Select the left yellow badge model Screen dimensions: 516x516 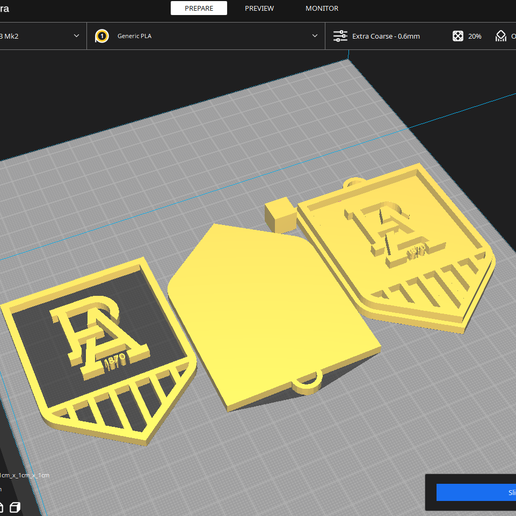[97, 350]
